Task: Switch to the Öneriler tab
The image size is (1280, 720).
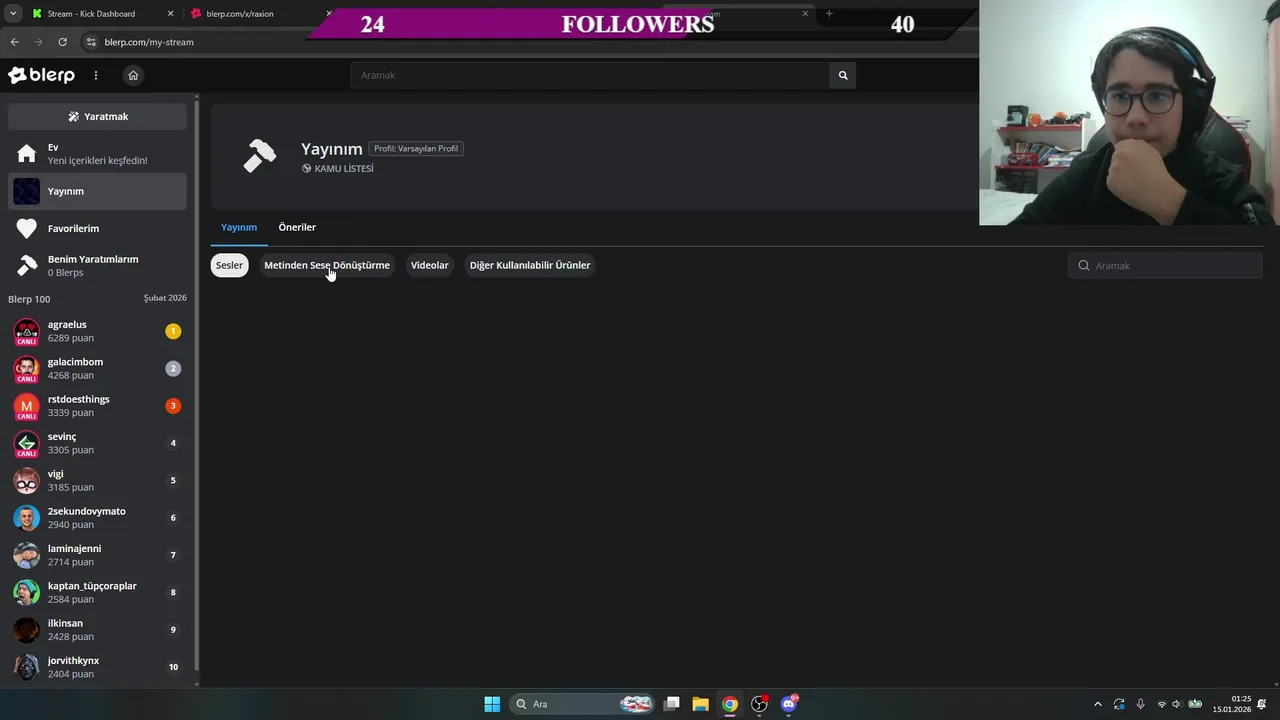Action: pos(297,227)
